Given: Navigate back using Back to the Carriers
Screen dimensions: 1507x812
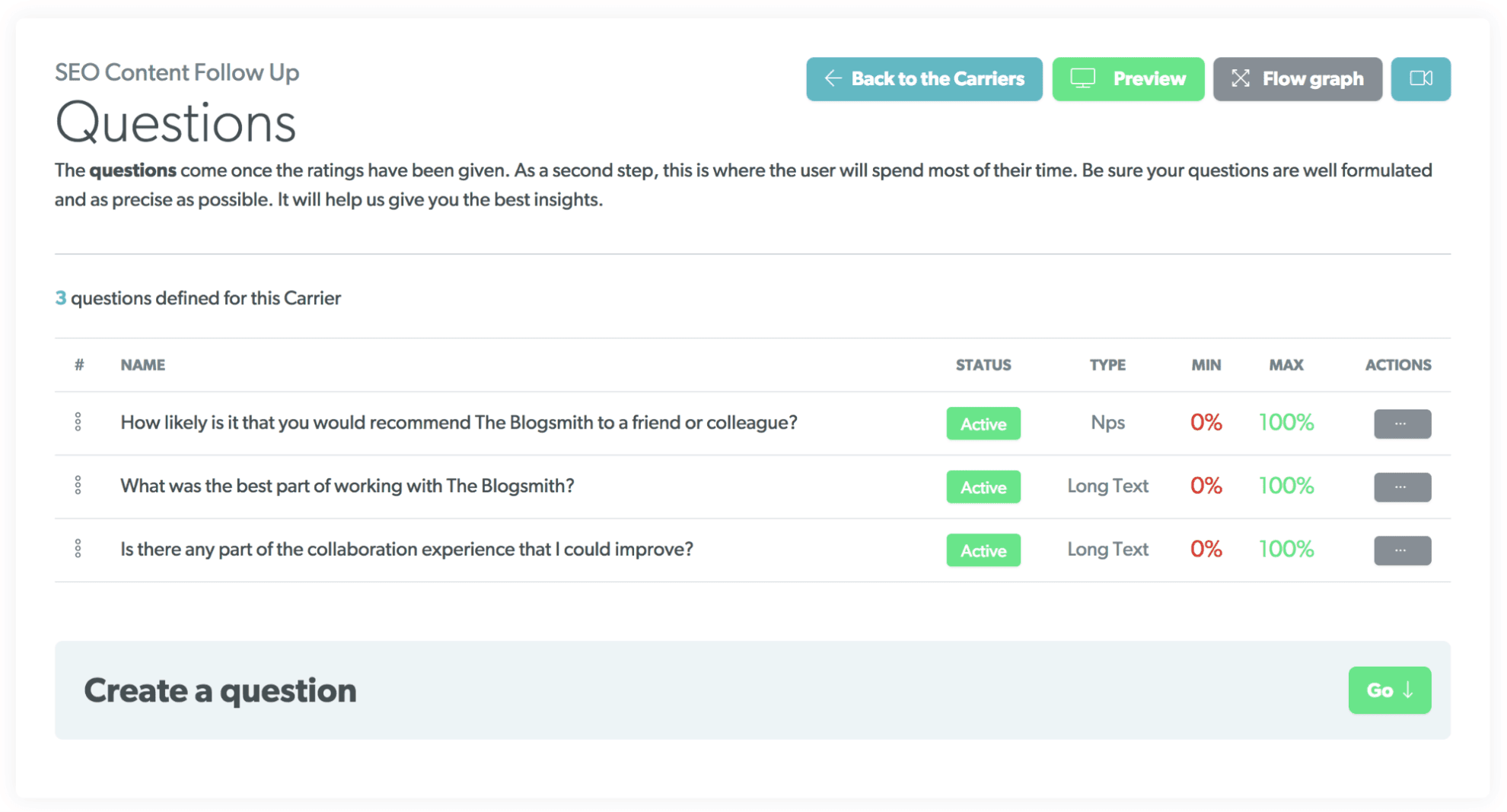Looking at the screenshot, I should [x=923, y=78].
